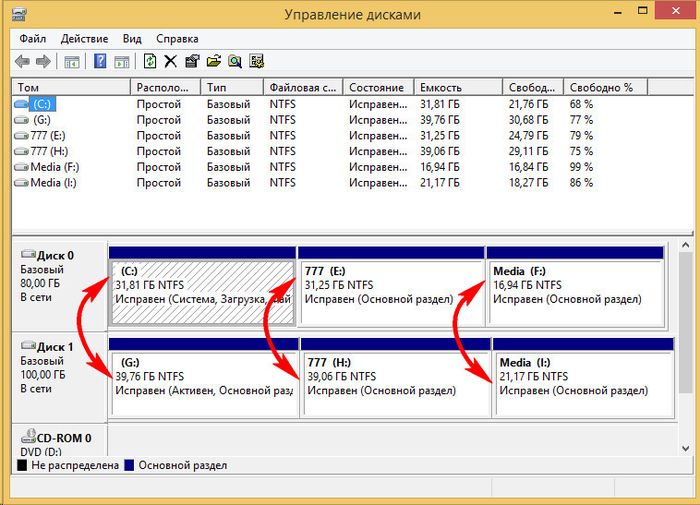Click the drive icon of Media (I:) row
This screenshot has width=700, height=505.
21,183
